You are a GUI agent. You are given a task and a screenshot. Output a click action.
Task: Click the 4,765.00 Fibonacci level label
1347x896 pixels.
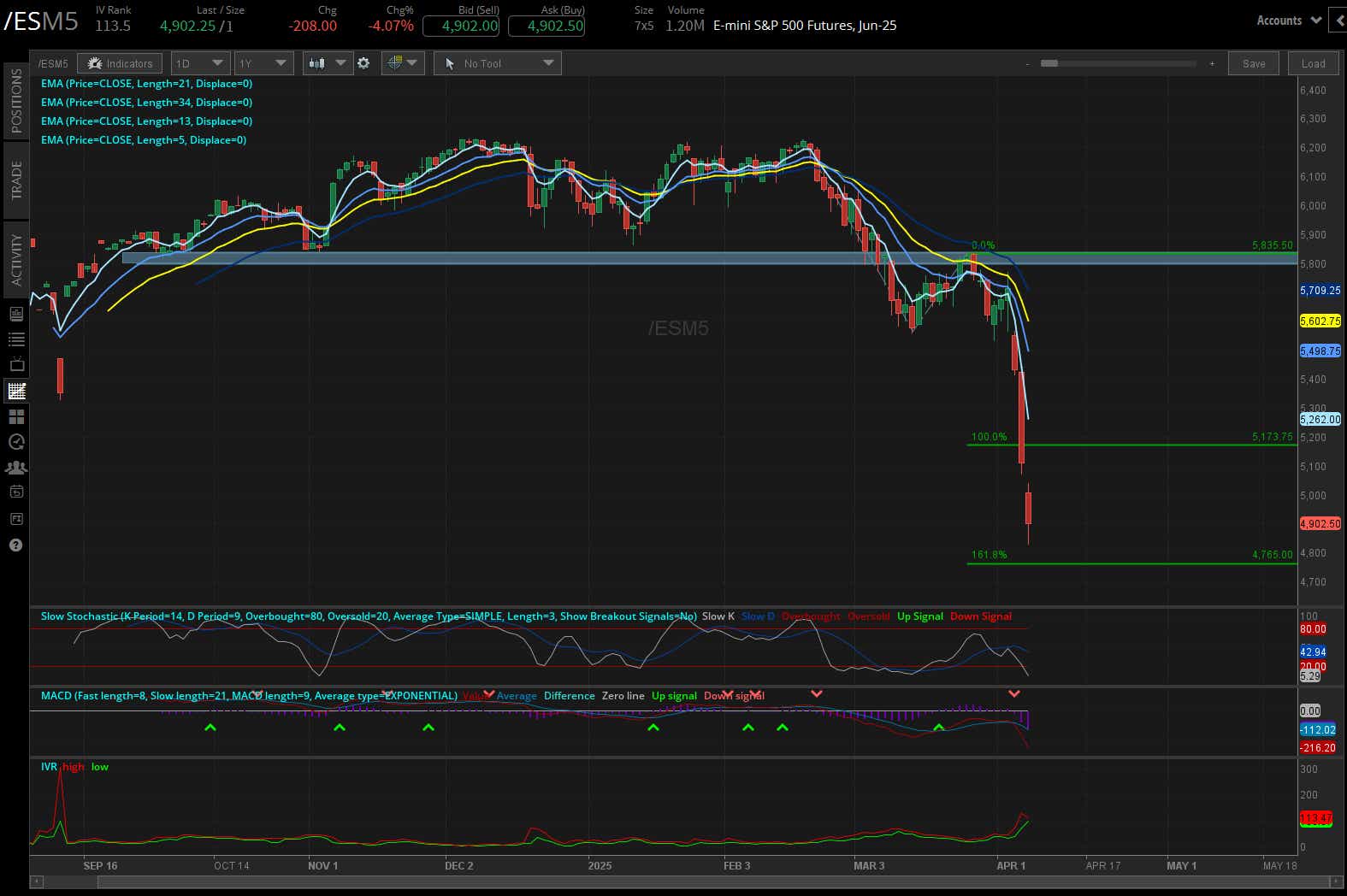[x=1273, y=555]
